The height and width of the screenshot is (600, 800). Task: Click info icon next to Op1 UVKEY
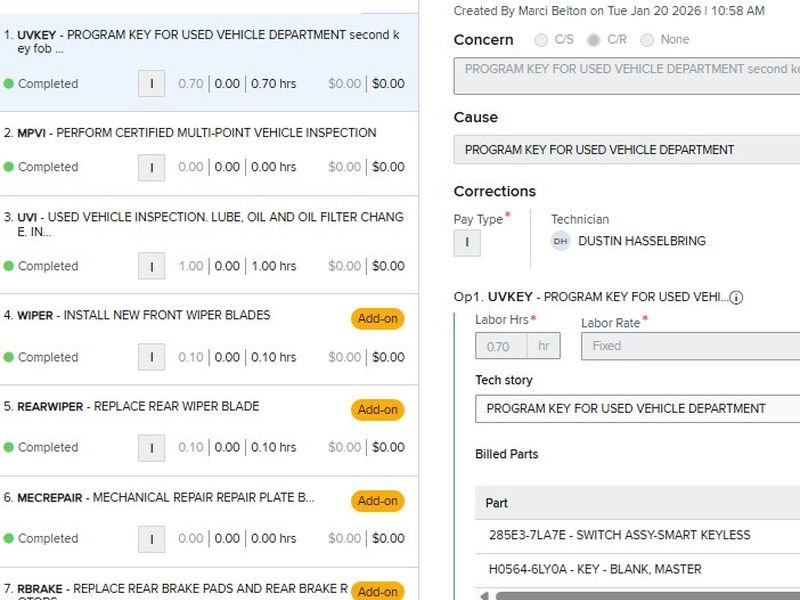[x=736, y=298]
